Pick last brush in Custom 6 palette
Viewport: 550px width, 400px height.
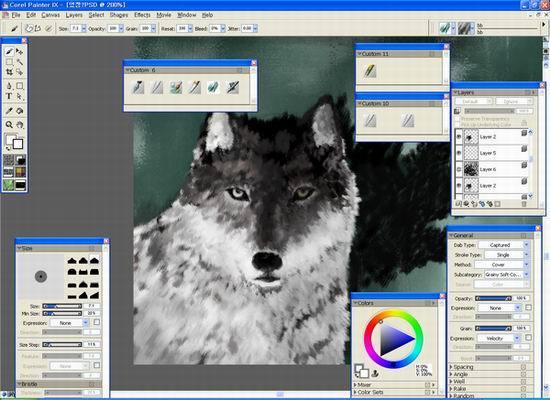point(233,87)
